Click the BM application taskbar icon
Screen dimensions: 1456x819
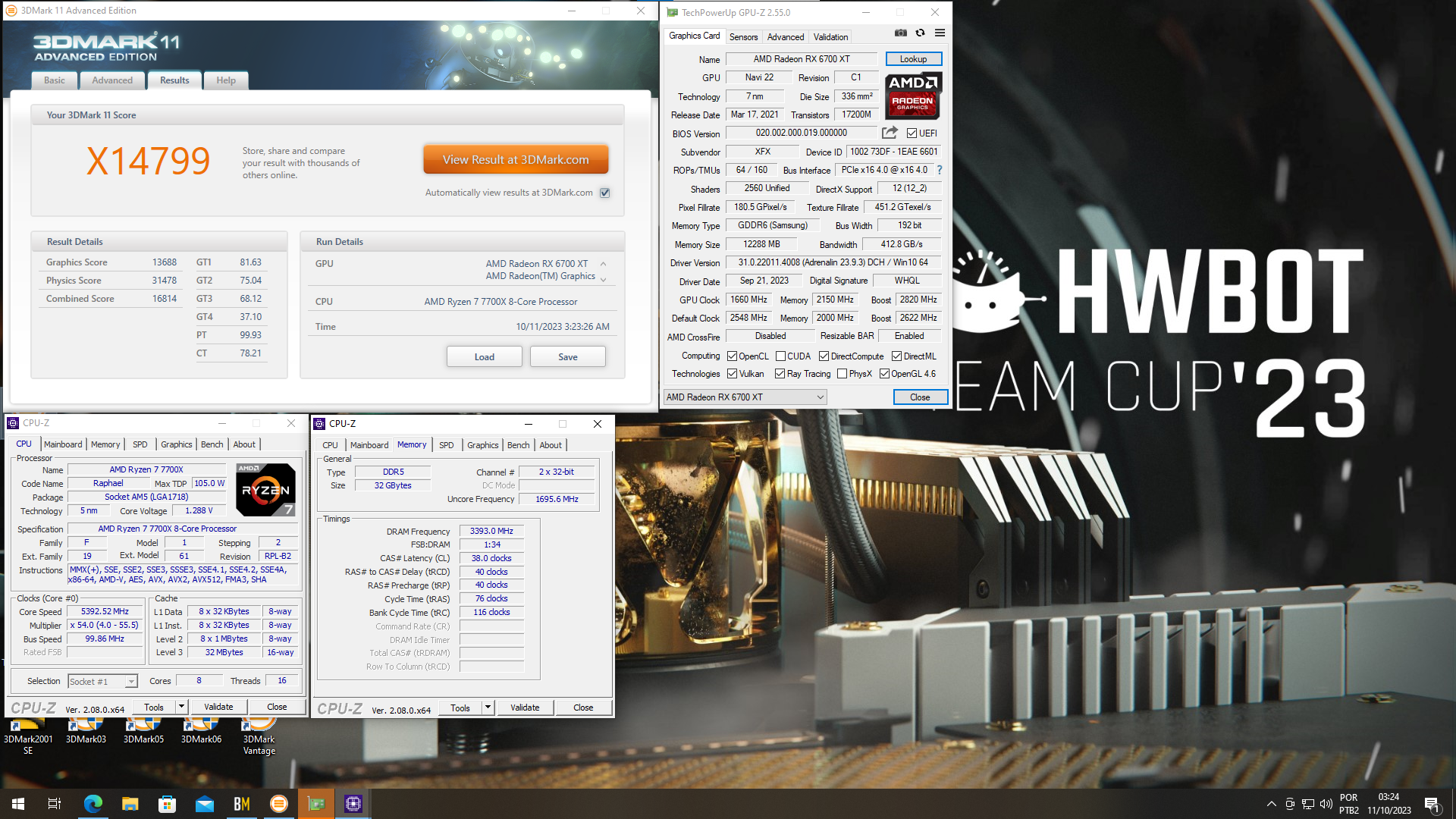(241, 804)
